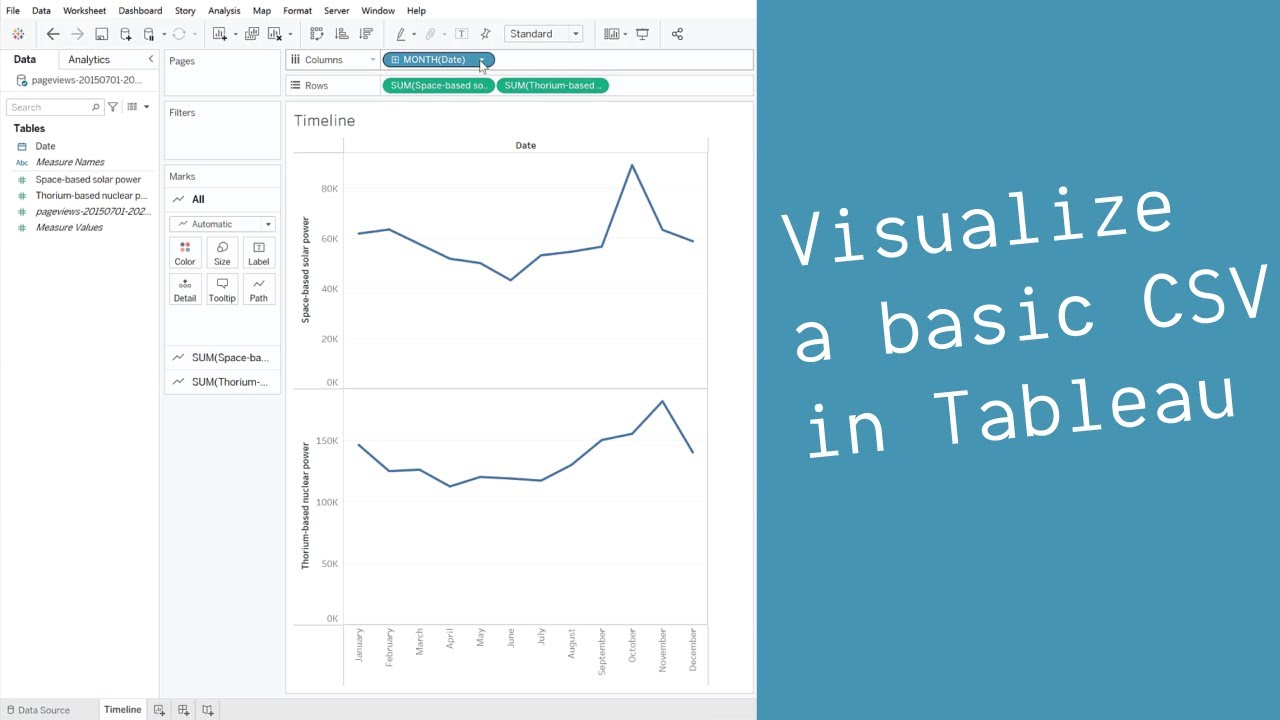This screenshot has height=720, width=1280.
Task: Open the Pause Auto Updates dropdown arrow
Action: tap(164, 34)
